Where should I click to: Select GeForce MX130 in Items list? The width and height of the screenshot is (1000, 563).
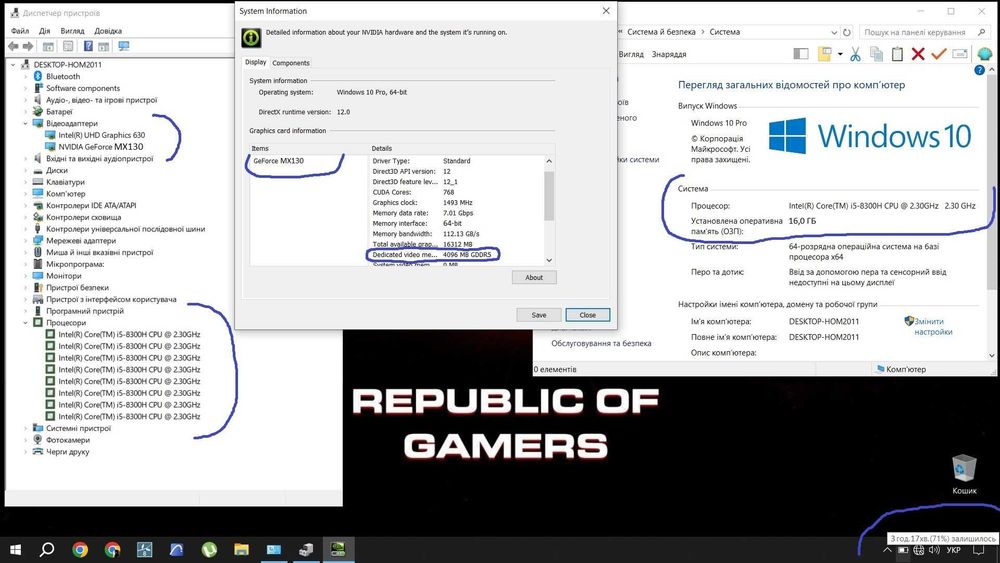click(x=279, y=161)
